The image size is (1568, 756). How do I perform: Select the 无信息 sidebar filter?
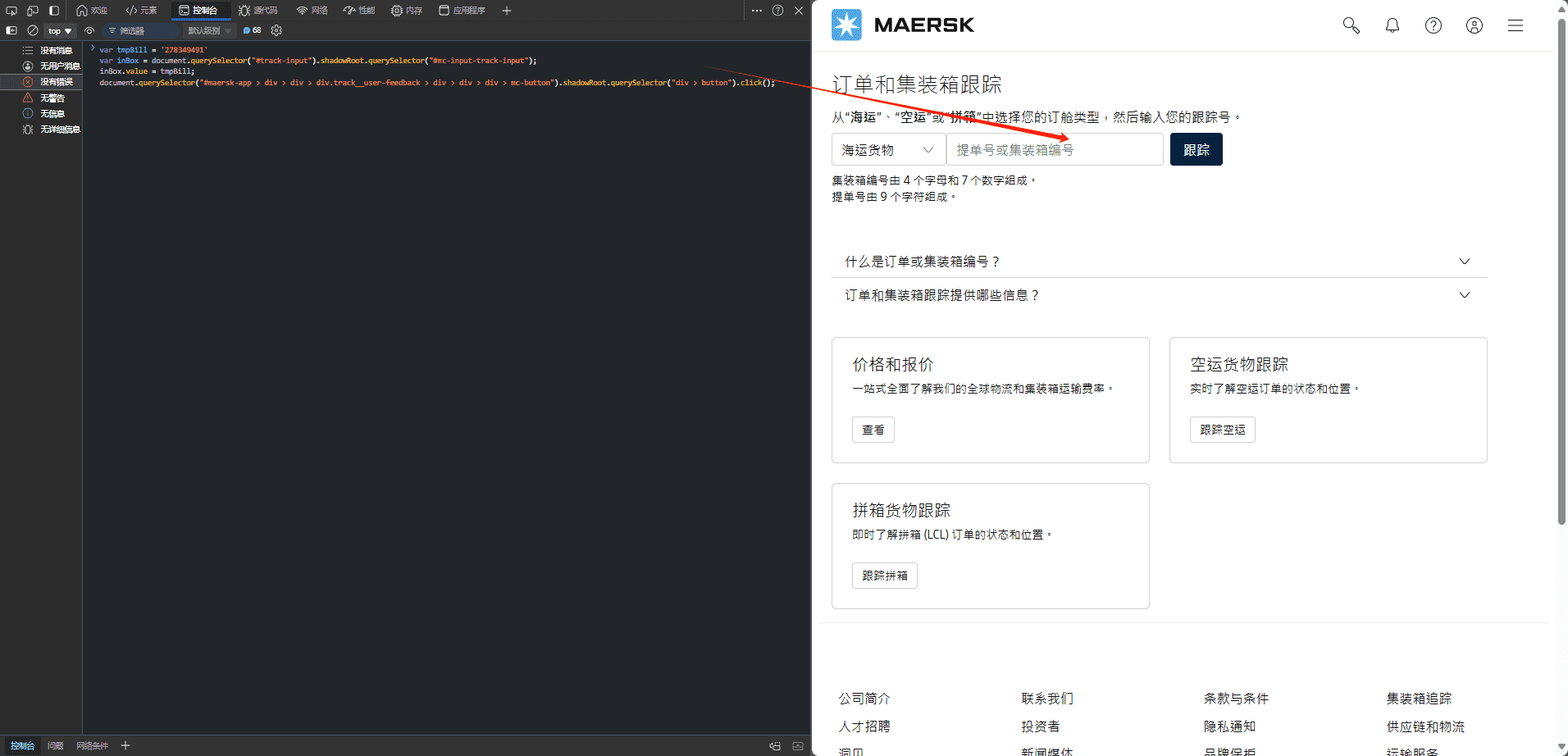[x=41, y=114]
